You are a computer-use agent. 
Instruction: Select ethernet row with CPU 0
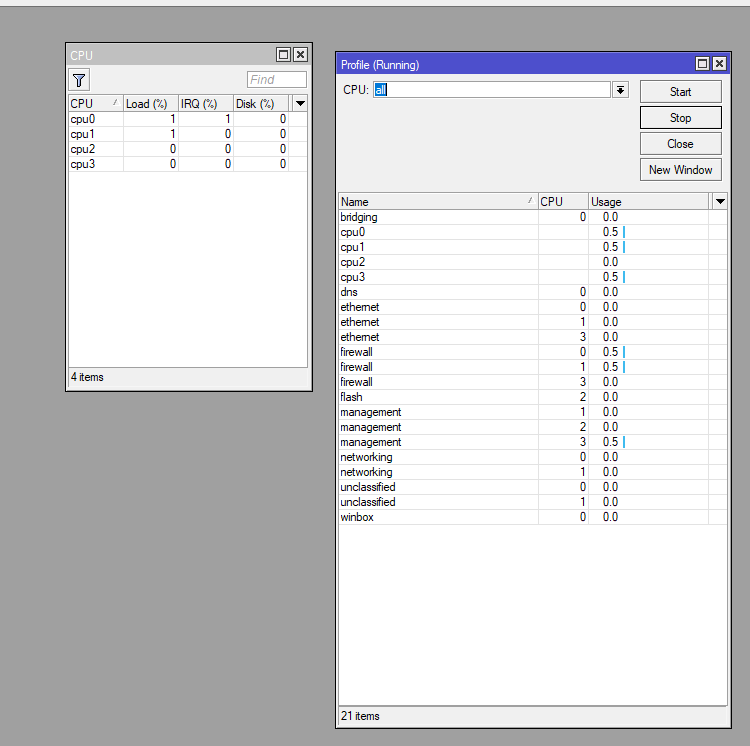533,307
